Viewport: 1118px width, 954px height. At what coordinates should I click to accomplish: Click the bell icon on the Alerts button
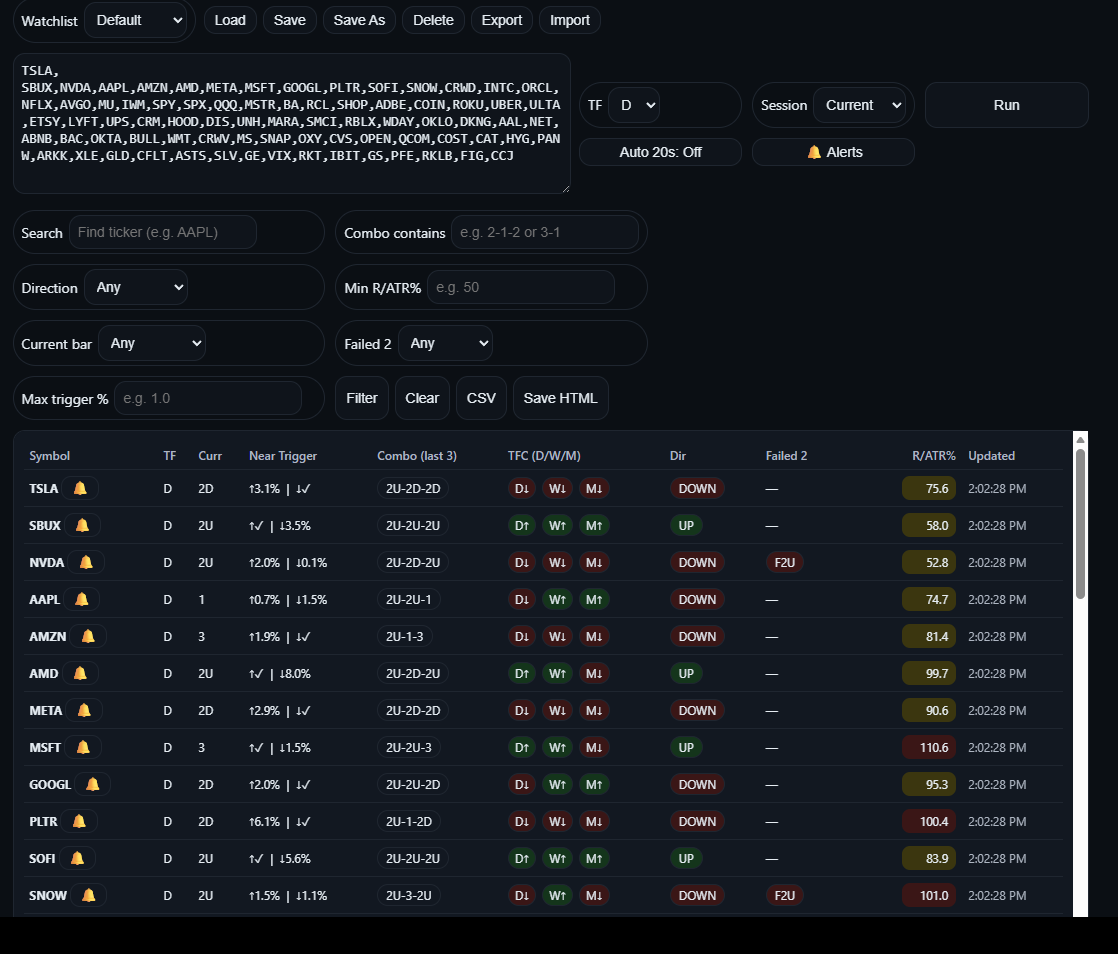[813, 152]
